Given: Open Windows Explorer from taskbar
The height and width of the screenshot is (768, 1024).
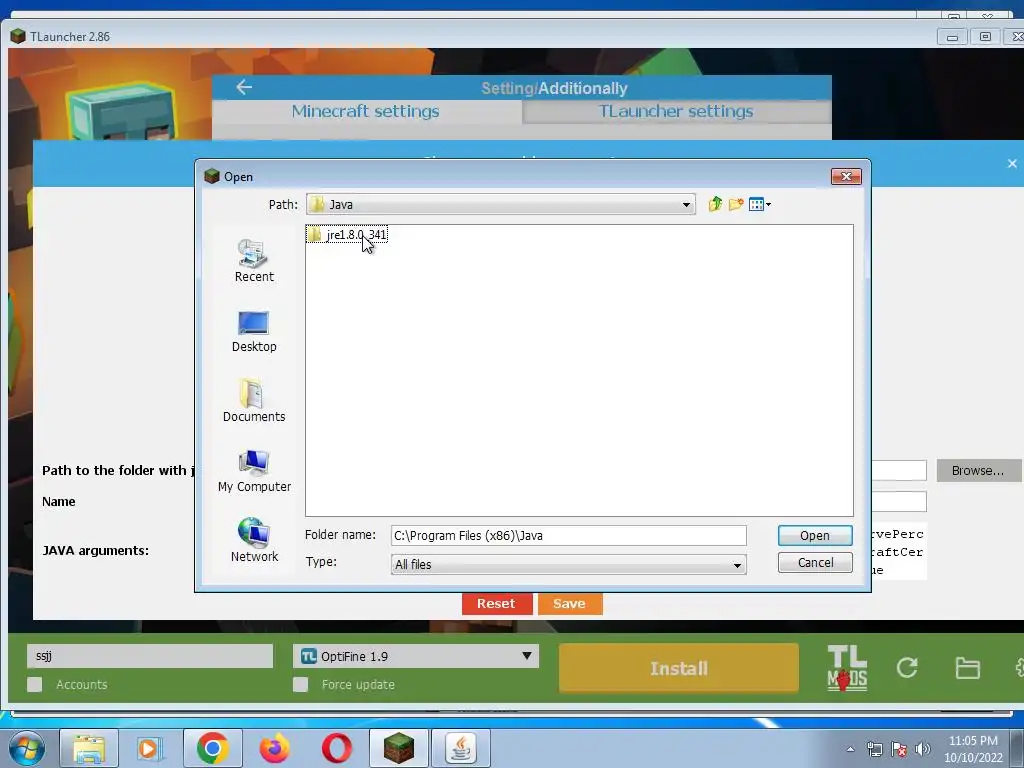Looking at the screenshot, I should click(x=89, y=748).
